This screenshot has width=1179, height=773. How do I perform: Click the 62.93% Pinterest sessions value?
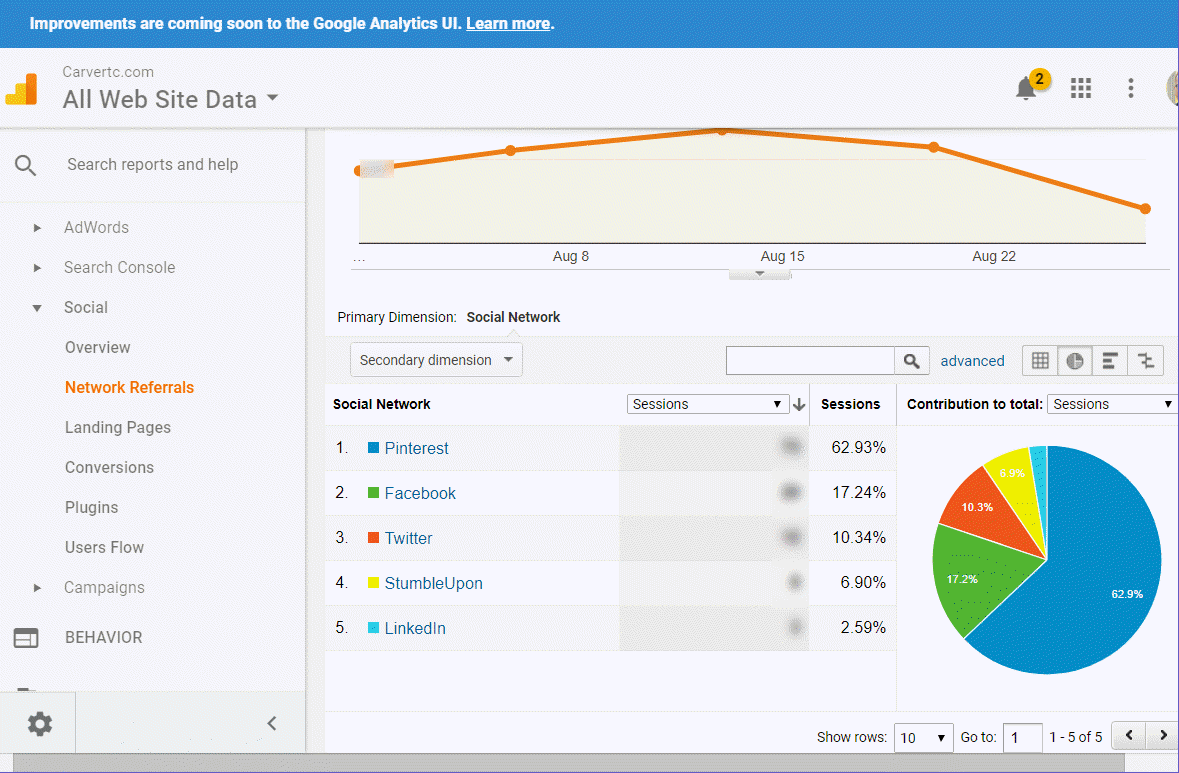[x=858, y=447]
